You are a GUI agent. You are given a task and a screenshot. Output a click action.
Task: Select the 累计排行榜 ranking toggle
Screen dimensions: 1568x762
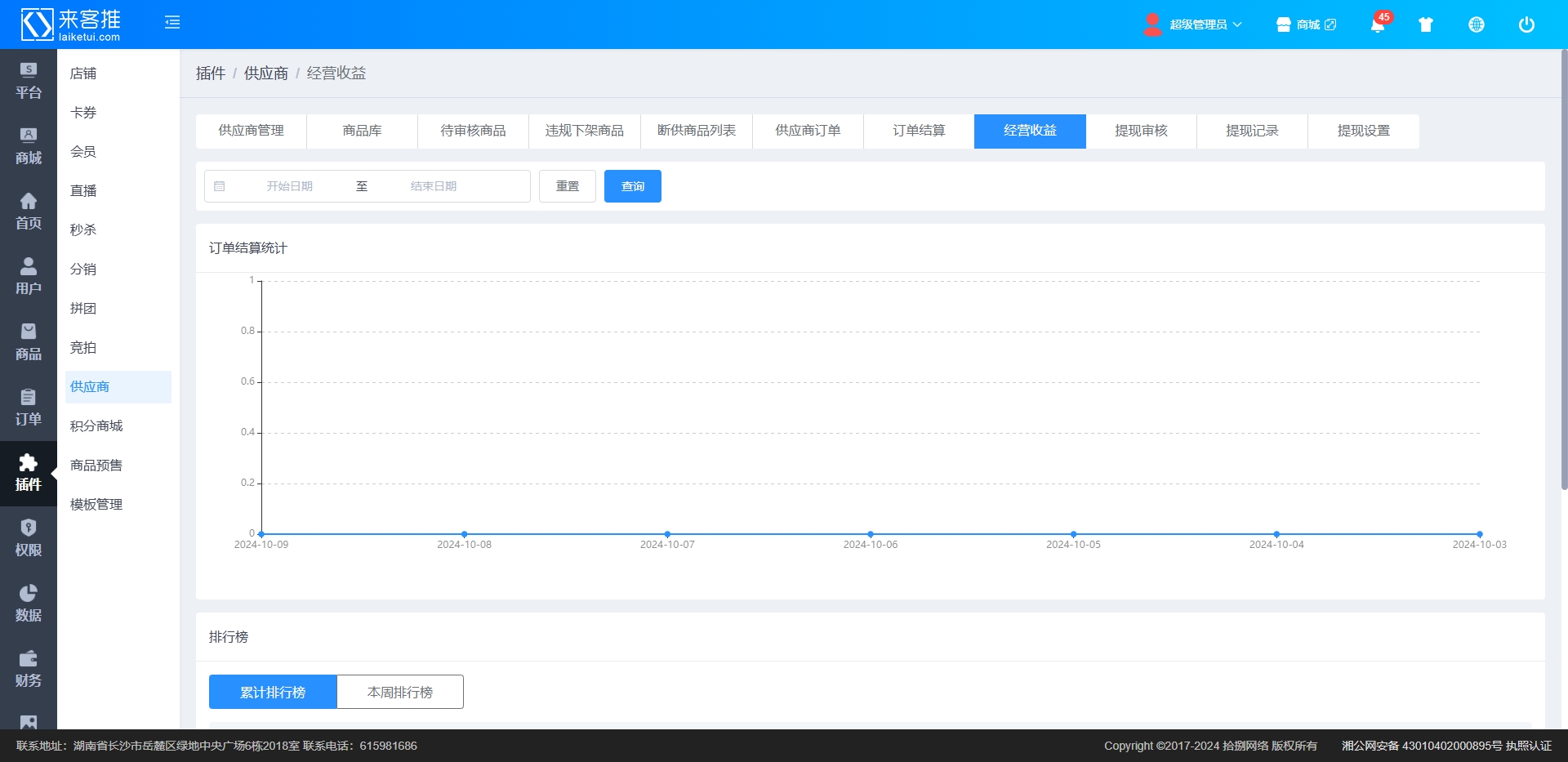[x=273, y=692]
